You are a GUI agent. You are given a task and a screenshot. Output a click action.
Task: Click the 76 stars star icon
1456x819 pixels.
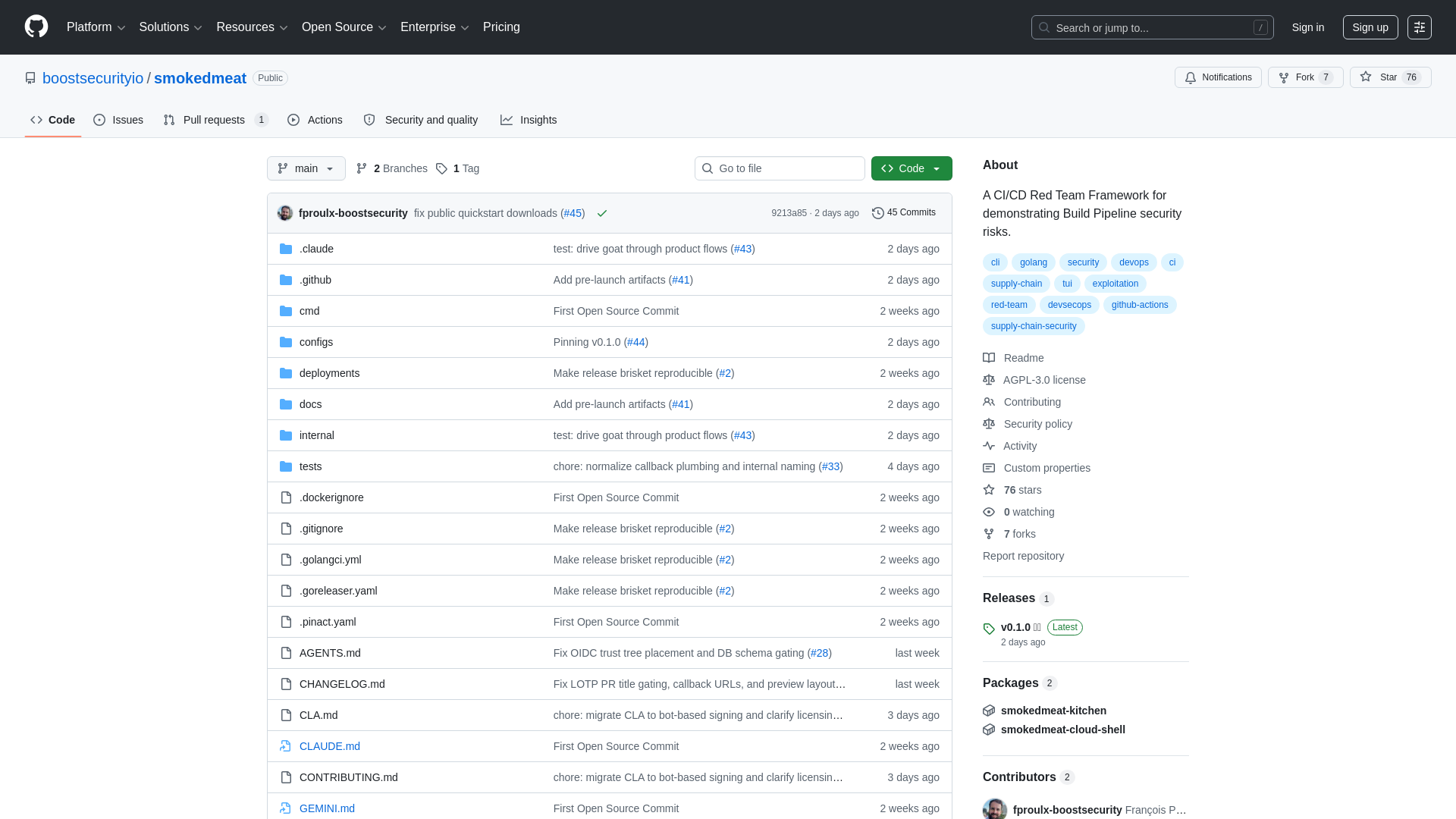coord(989,490)
